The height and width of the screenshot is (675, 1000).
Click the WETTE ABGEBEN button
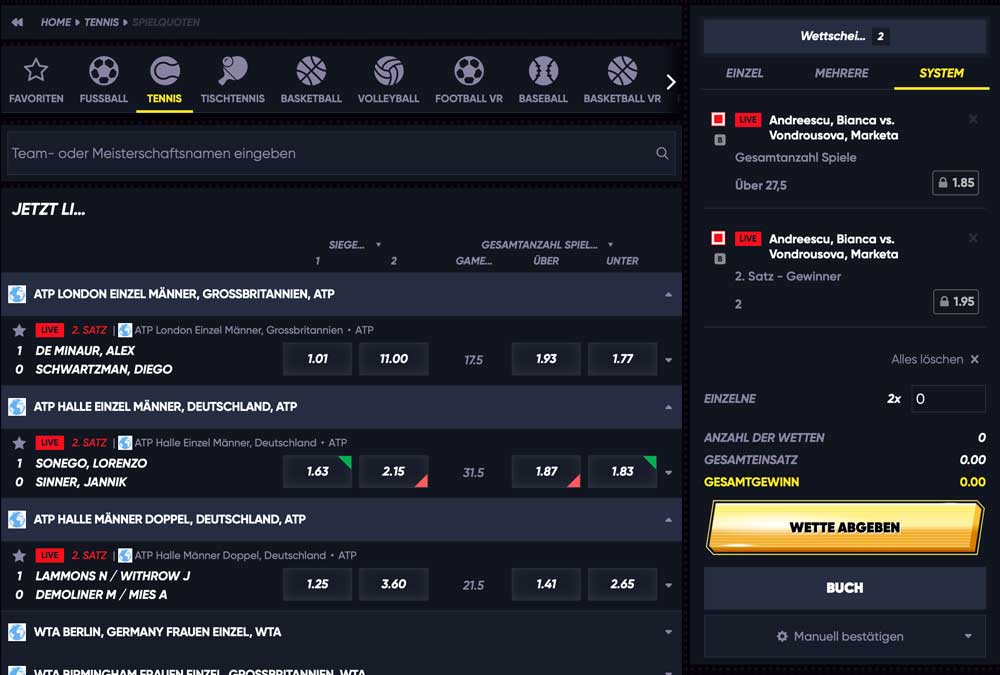pos(845,527)
